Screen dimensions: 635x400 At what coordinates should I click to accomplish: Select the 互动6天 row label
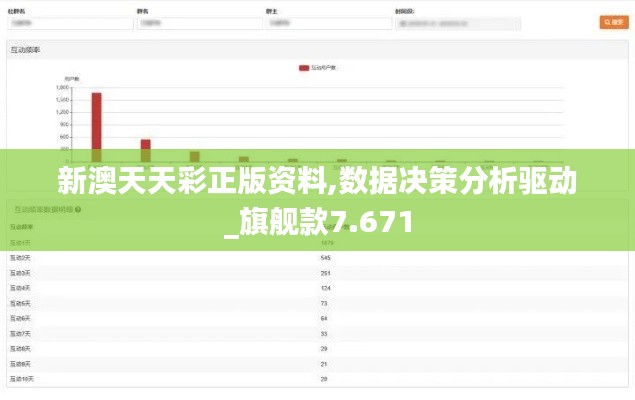click(20, 319)
